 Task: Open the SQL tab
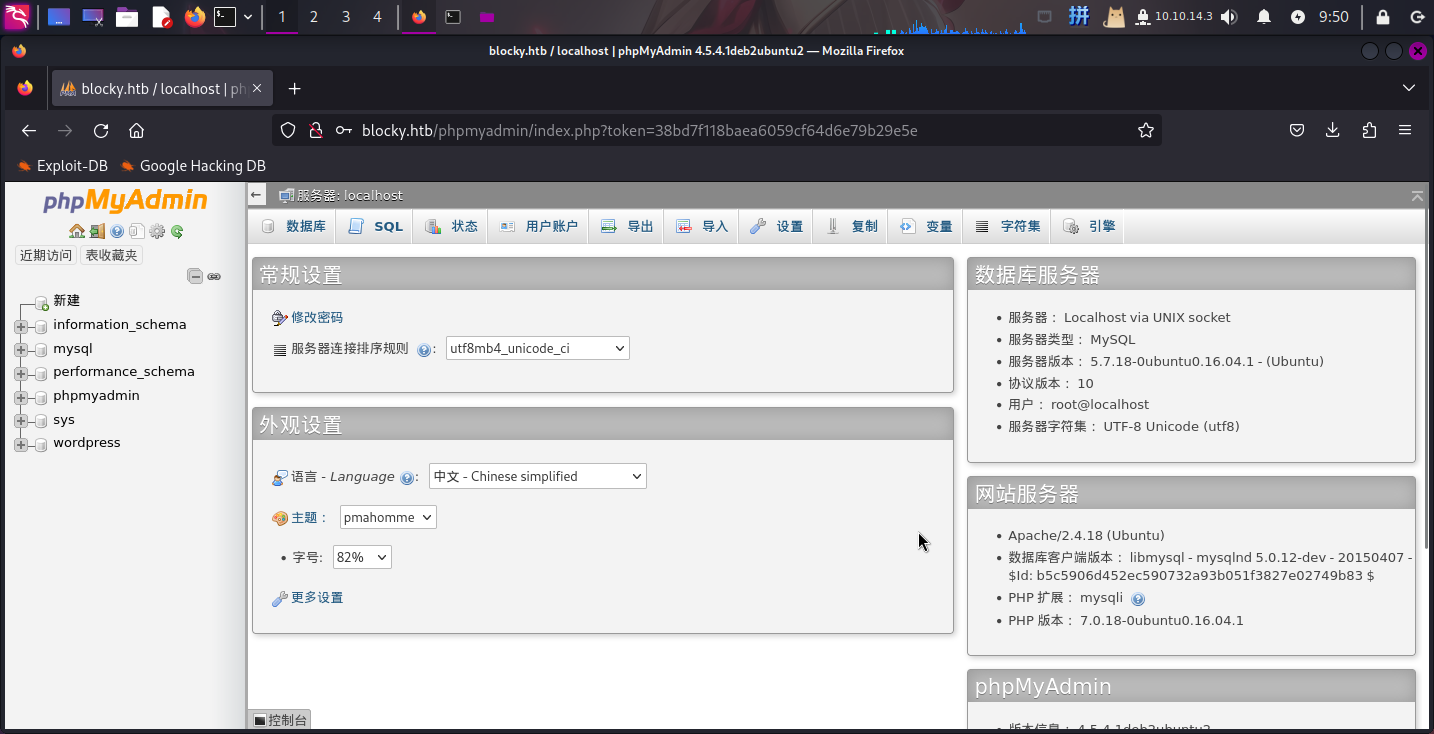click(x=375, y=226)
